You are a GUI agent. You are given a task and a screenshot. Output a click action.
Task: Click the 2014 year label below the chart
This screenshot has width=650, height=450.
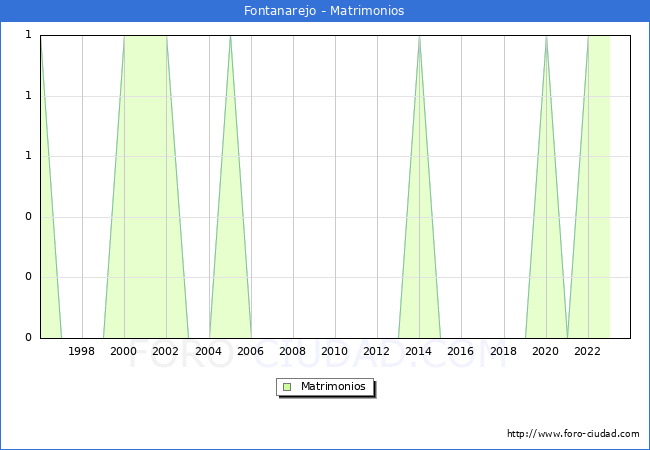click(x=418, y=351)
